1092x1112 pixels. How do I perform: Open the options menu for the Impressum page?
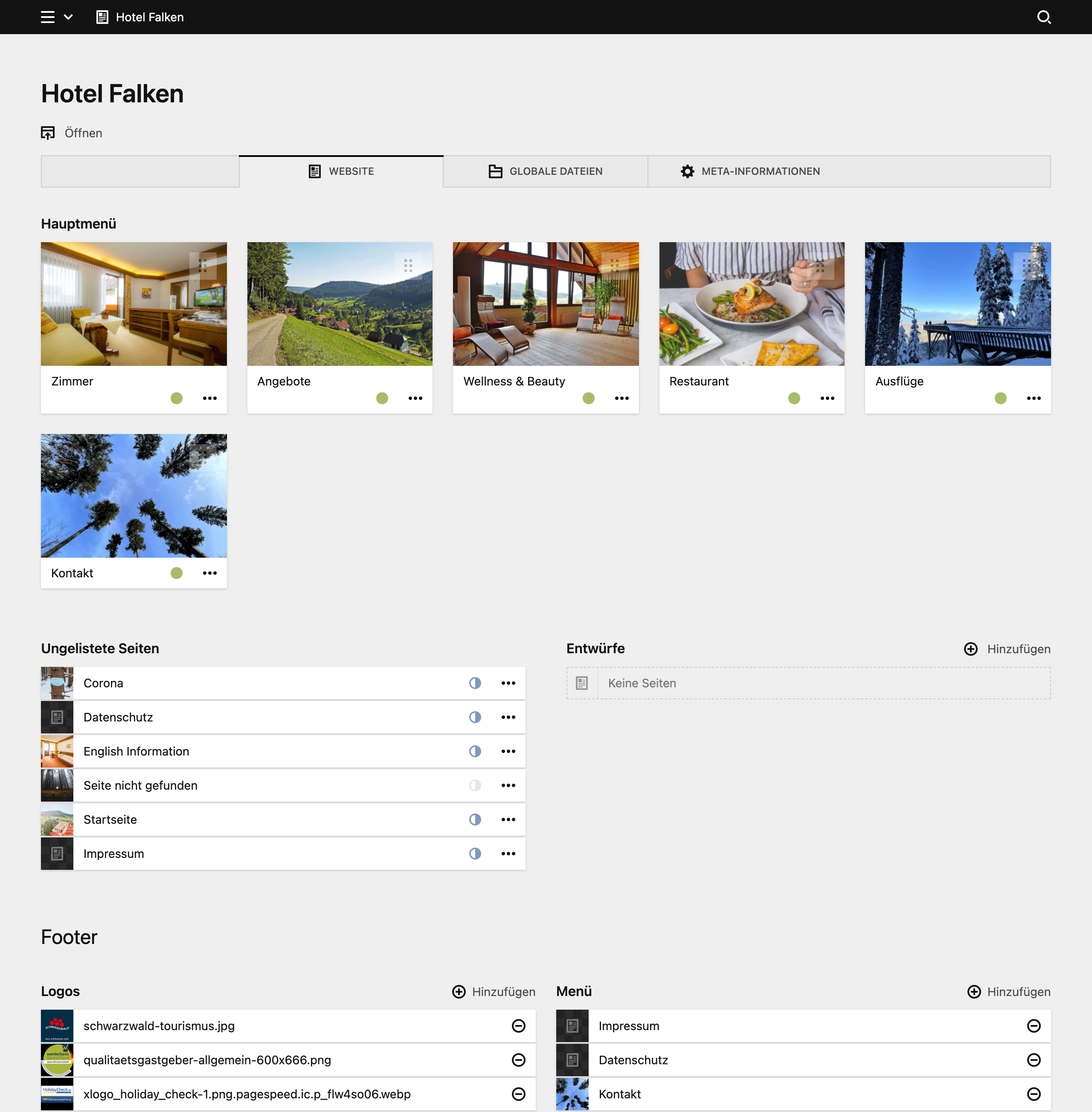(x=509, y=854)
